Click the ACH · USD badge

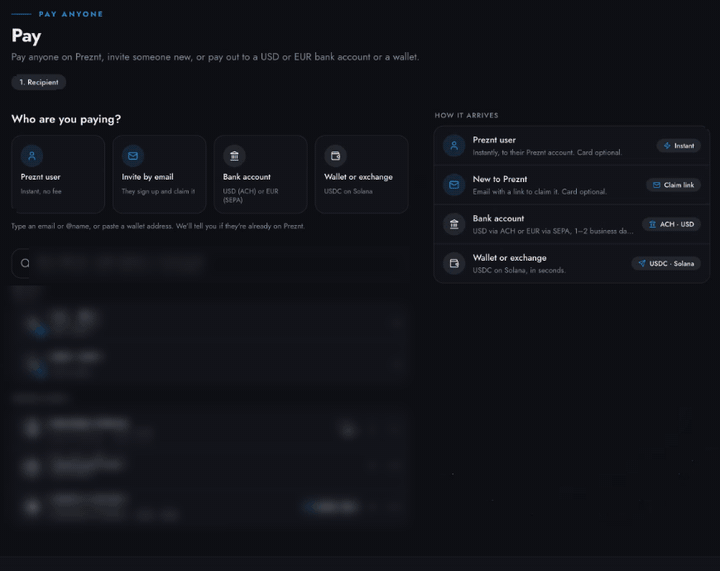click(671, 224)
